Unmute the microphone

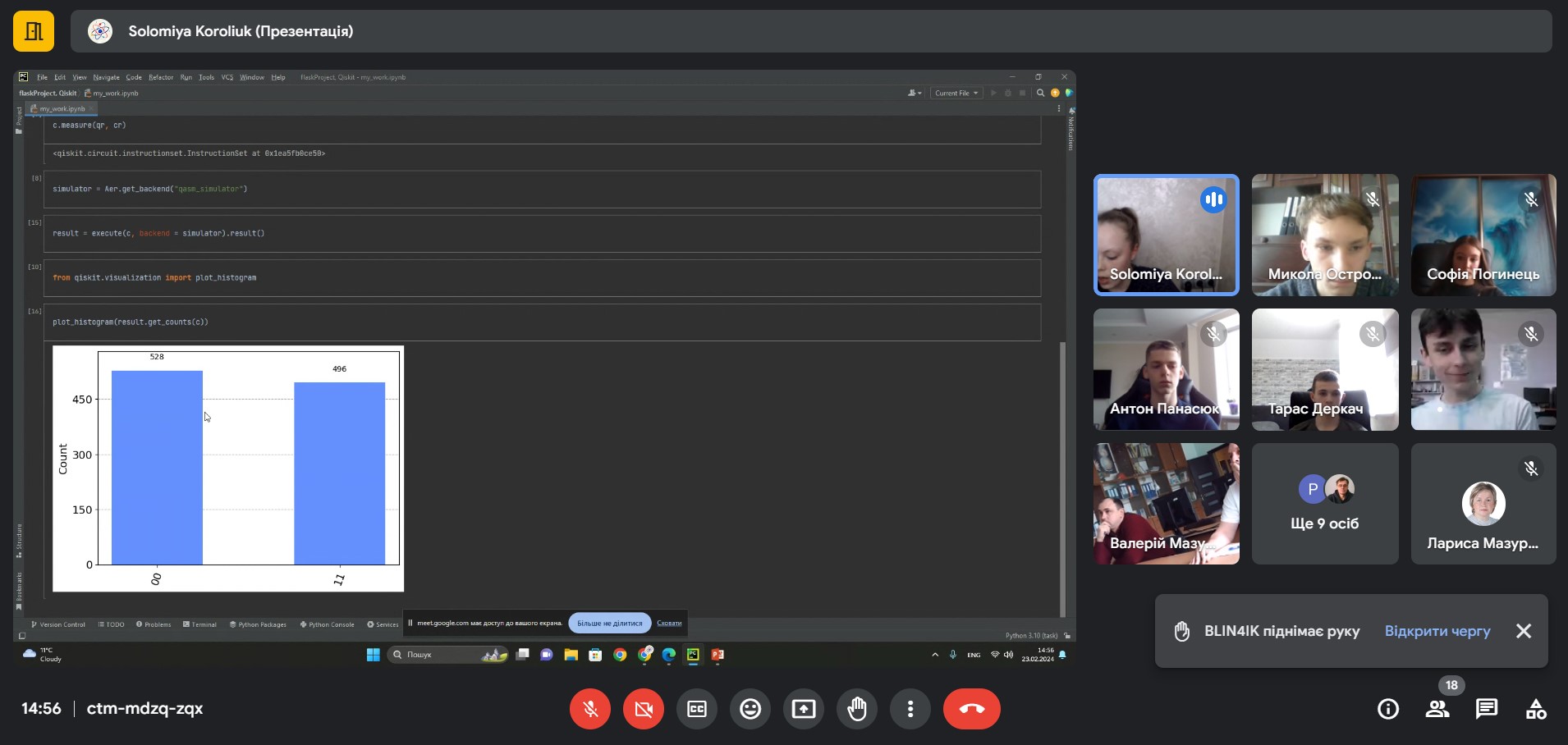[x=589, y=709]
